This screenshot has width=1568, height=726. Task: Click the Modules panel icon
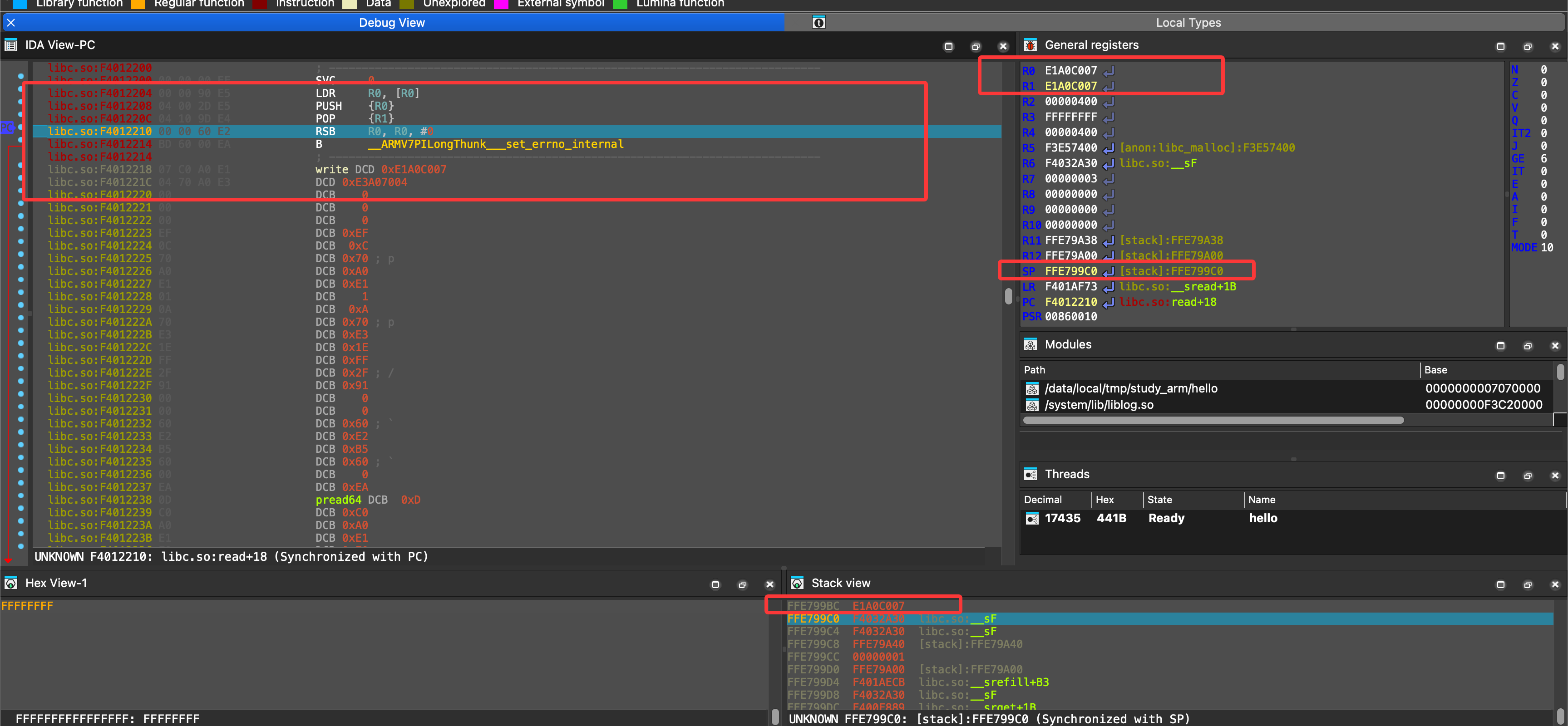1030,344
